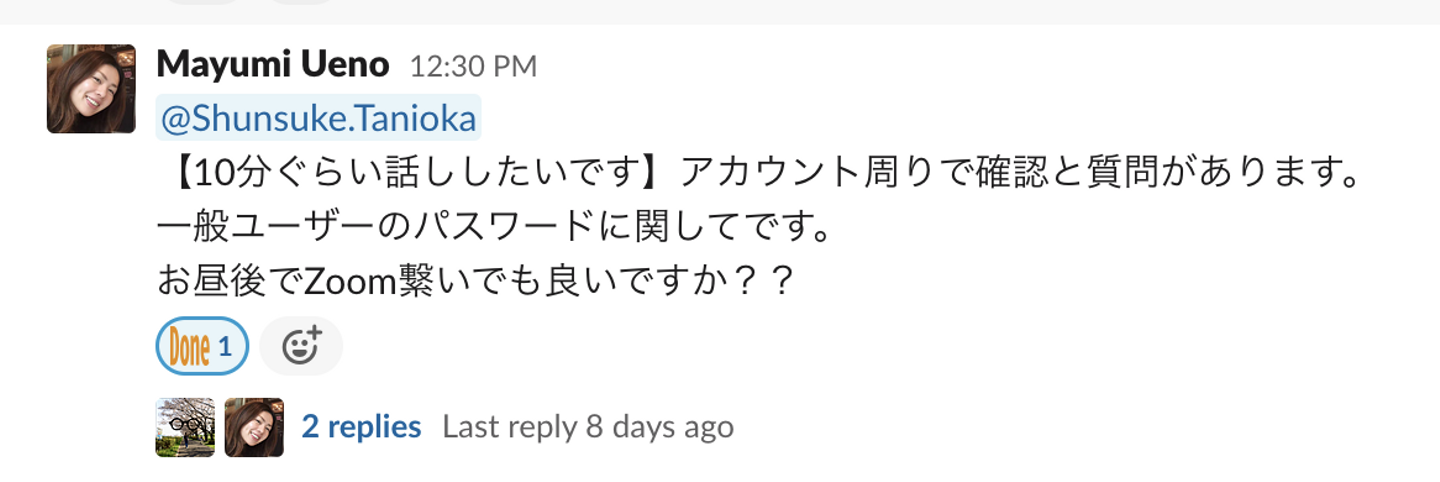Click the 【10分ぐらい話ししたいです】 bracketed text

coord(418,174)
